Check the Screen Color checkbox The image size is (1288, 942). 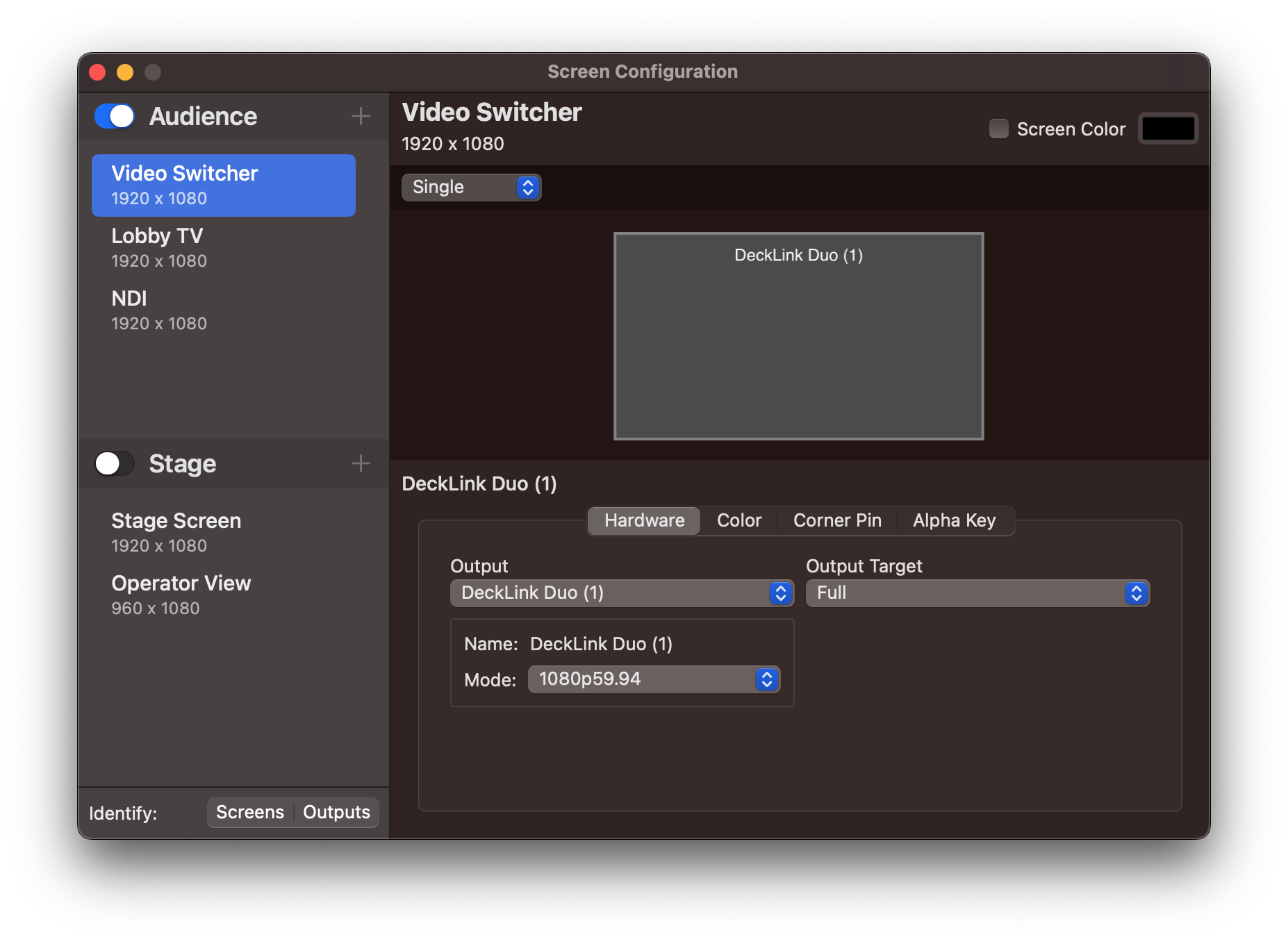click(x=998, y=129)
